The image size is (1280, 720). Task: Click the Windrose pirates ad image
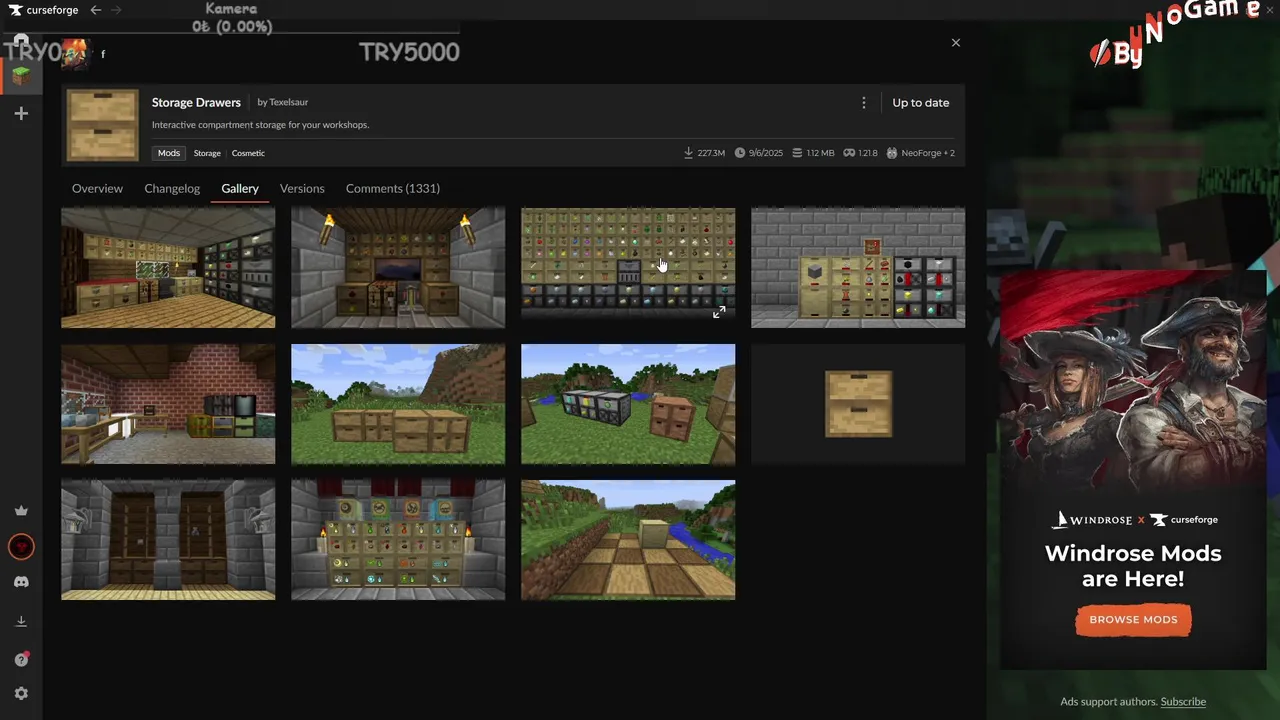[1133, 385]
